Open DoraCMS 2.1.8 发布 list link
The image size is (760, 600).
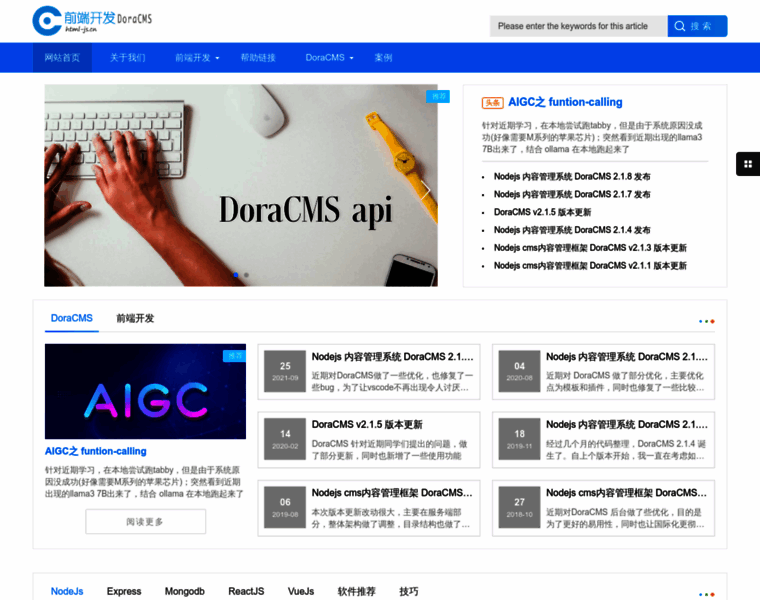[x=572, y=176]
